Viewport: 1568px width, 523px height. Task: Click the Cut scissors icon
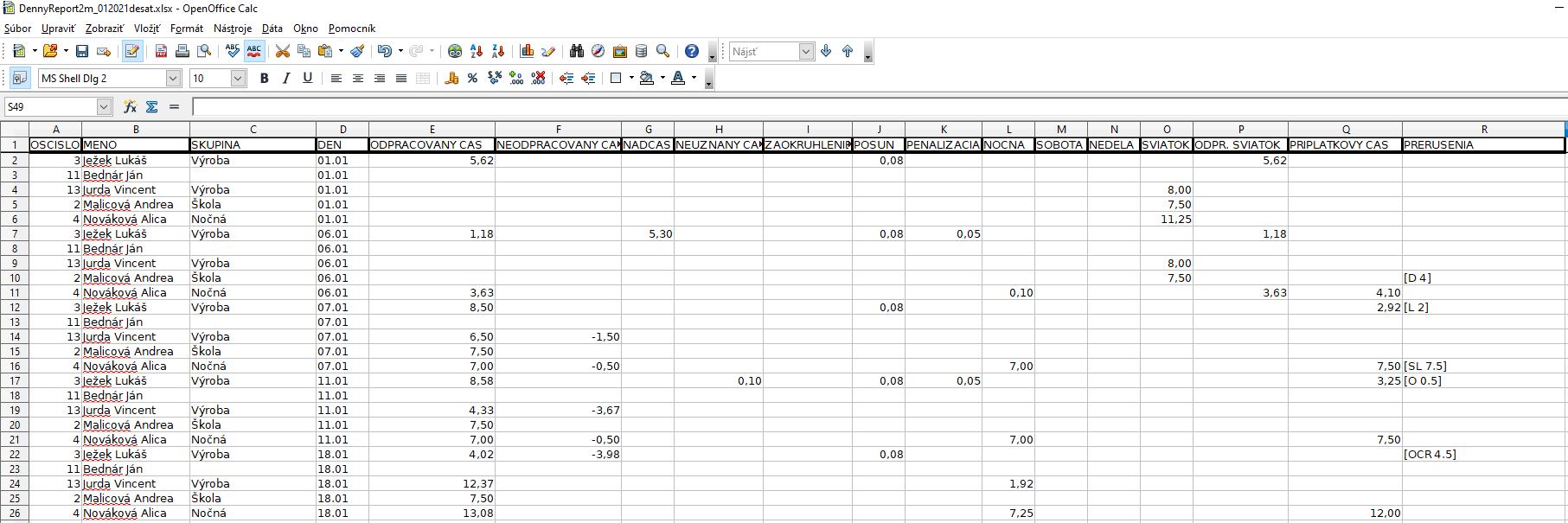[x=282, y=52]
